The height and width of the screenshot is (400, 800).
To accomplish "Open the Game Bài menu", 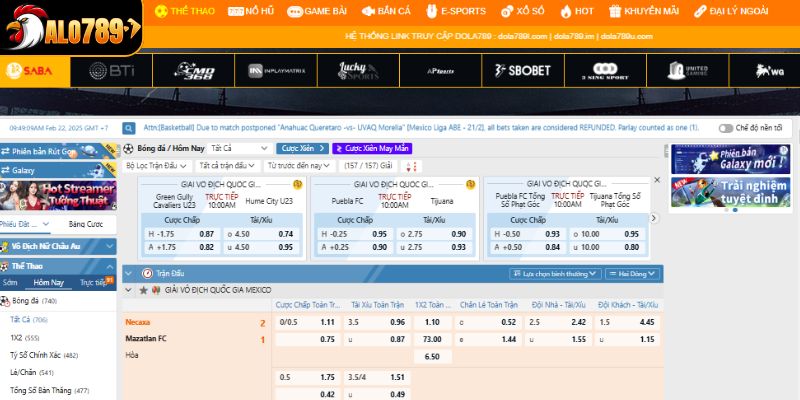I will [x=317, y=11].
